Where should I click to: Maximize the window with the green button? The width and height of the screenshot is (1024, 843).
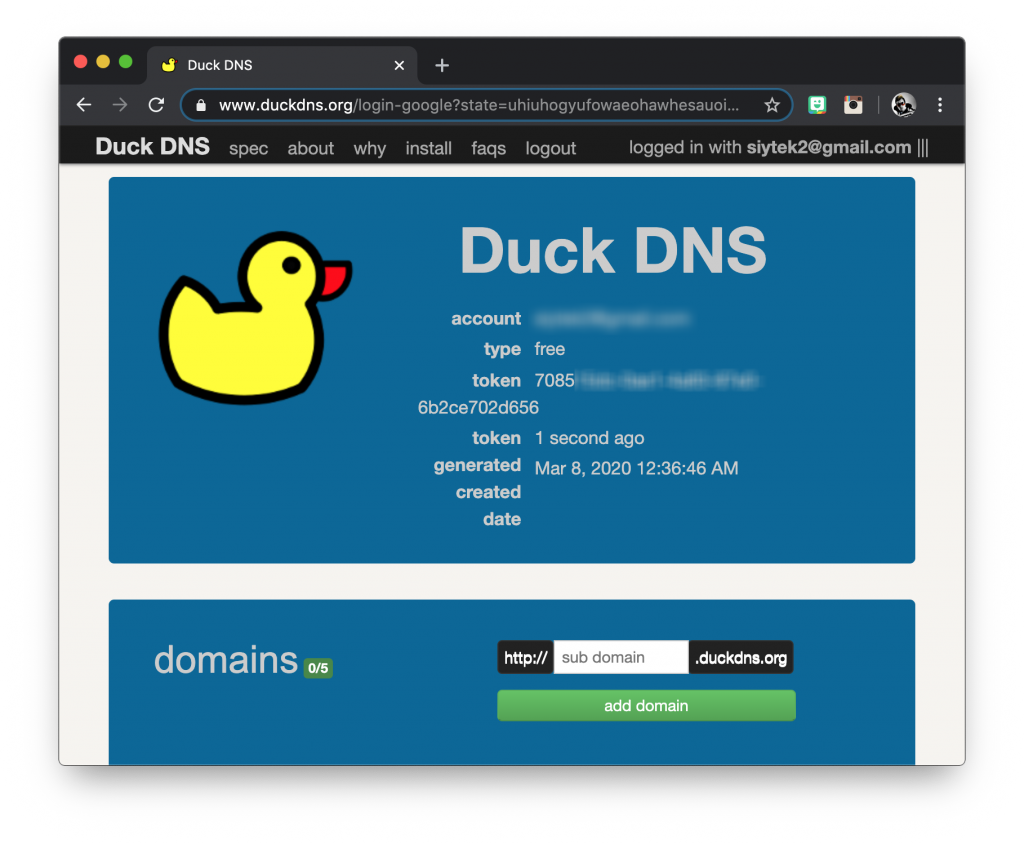pos(125,62)
